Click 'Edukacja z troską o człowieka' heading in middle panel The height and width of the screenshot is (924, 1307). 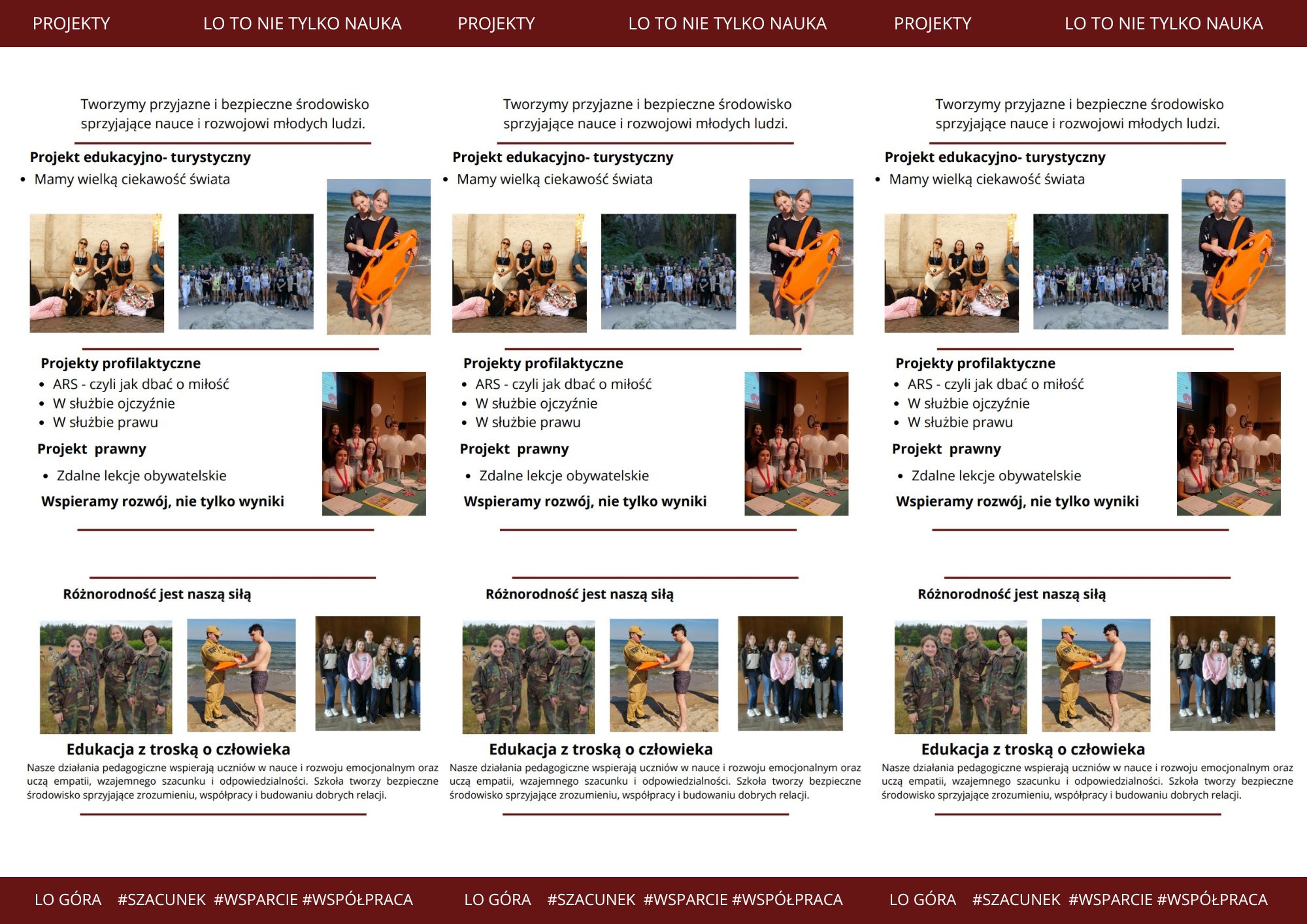pyautogui.click(x=601, y=749)
